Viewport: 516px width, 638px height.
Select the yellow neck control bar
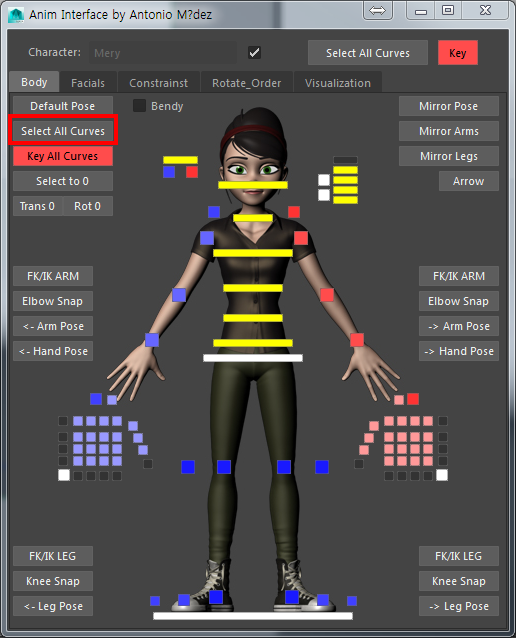(x=253, y=218)
